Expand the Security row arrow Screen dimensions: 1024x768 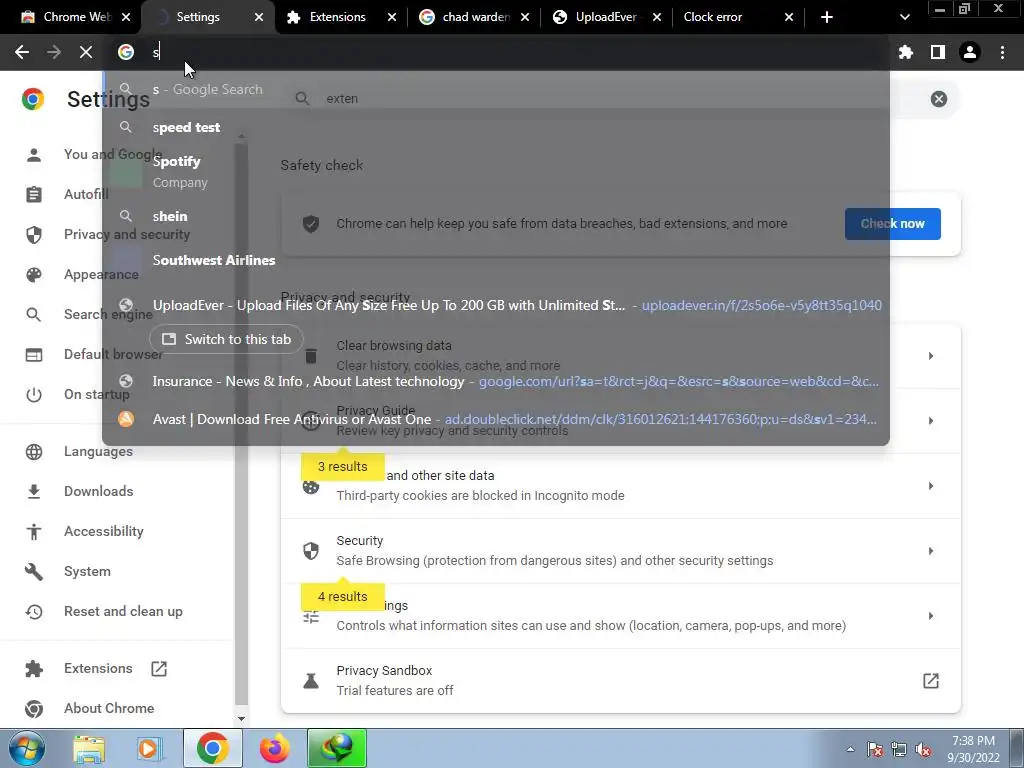coord(931,551)
